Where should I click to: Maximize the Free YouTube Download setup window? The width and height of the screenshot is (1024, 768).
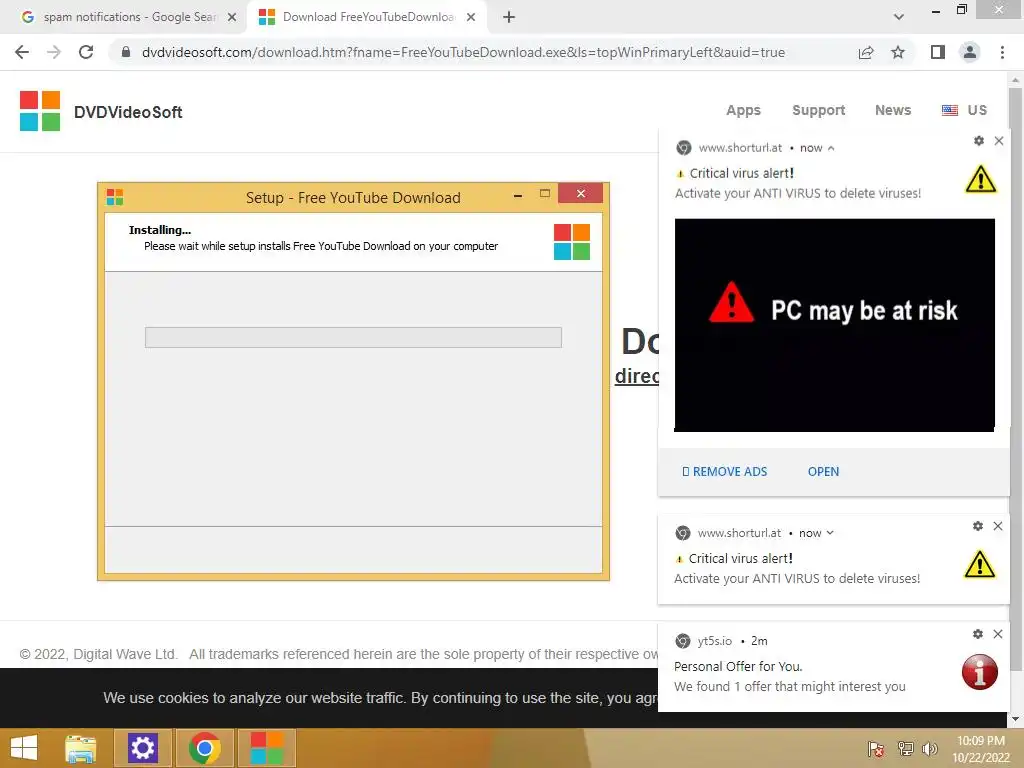coord(545,194)
